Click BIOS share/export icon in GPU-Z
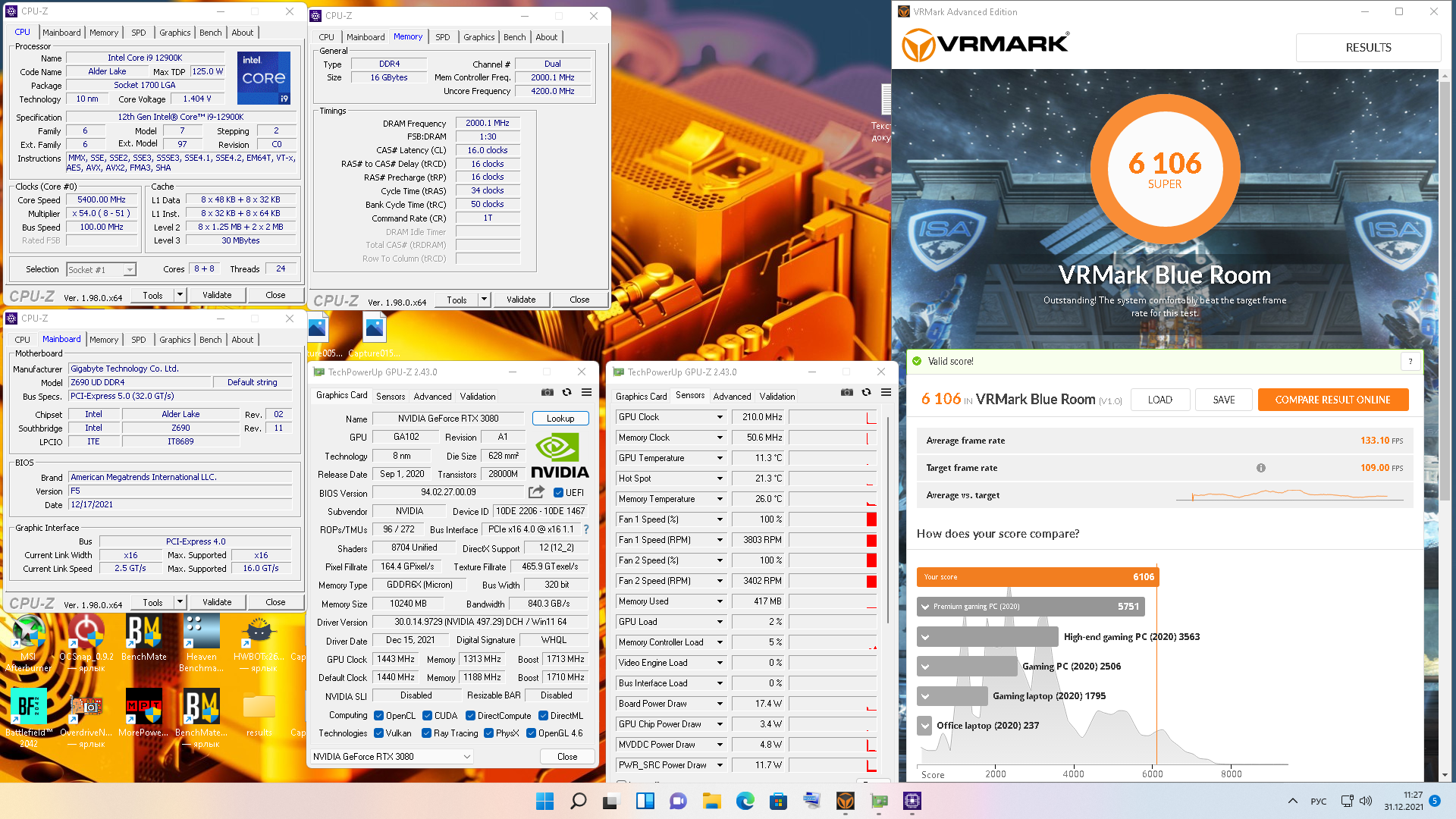Image resolution: width=1456 pixels, height=819 pixels. click(536, 492)
